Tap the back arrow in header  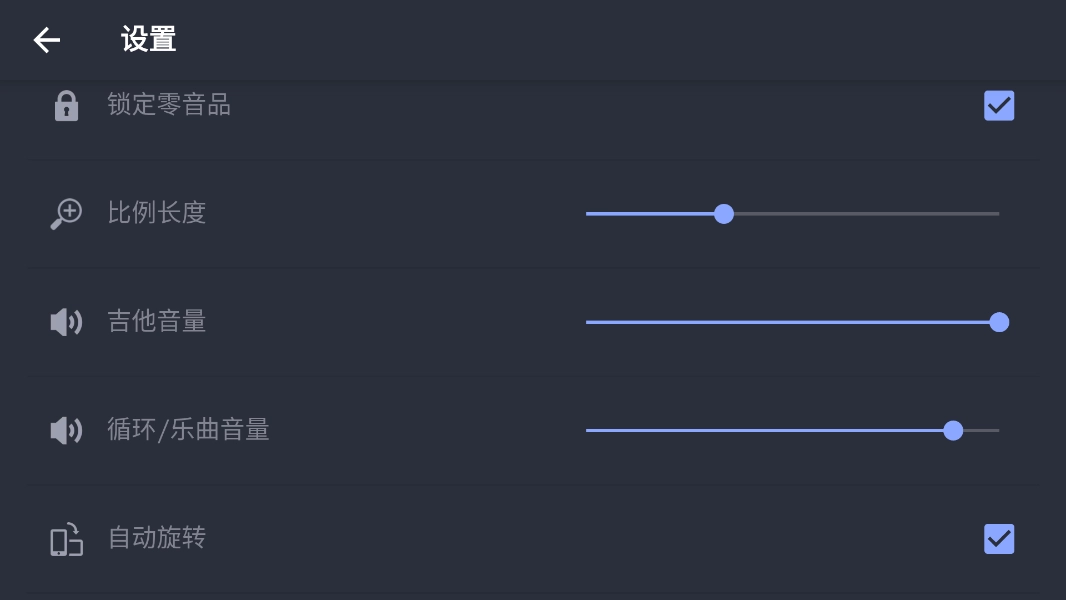[x=47, y=40]
